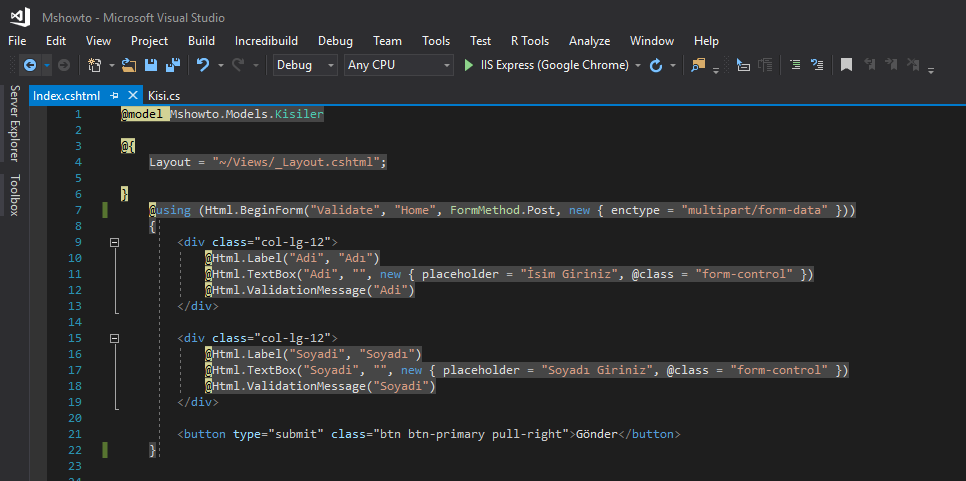Open the IIS Express browser dropdown arrow
This screenshot has width=966, height=481.
[638, 65]
